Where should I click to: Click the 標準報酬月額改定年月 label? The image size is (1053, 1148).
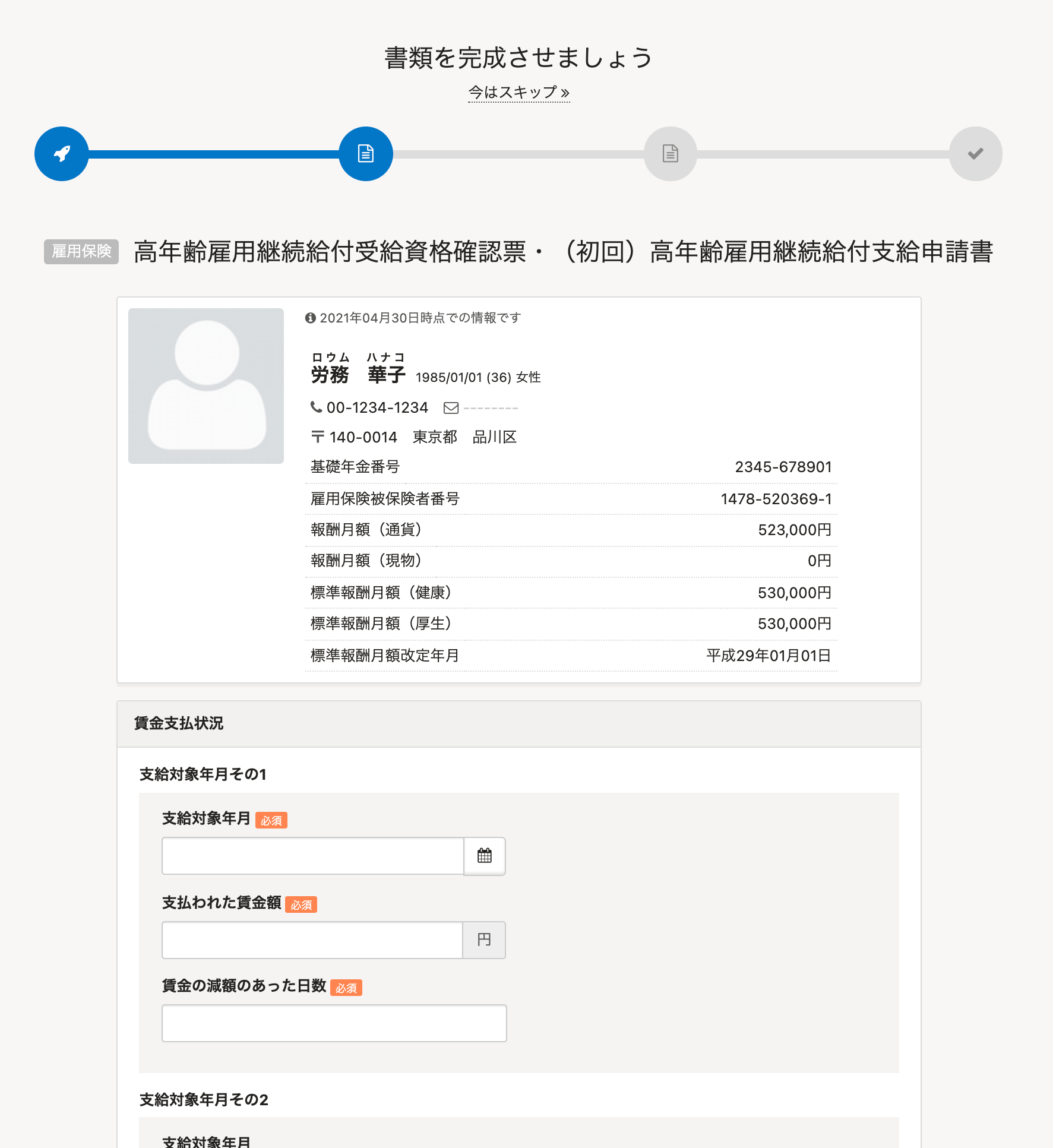(x=385, y=656)
